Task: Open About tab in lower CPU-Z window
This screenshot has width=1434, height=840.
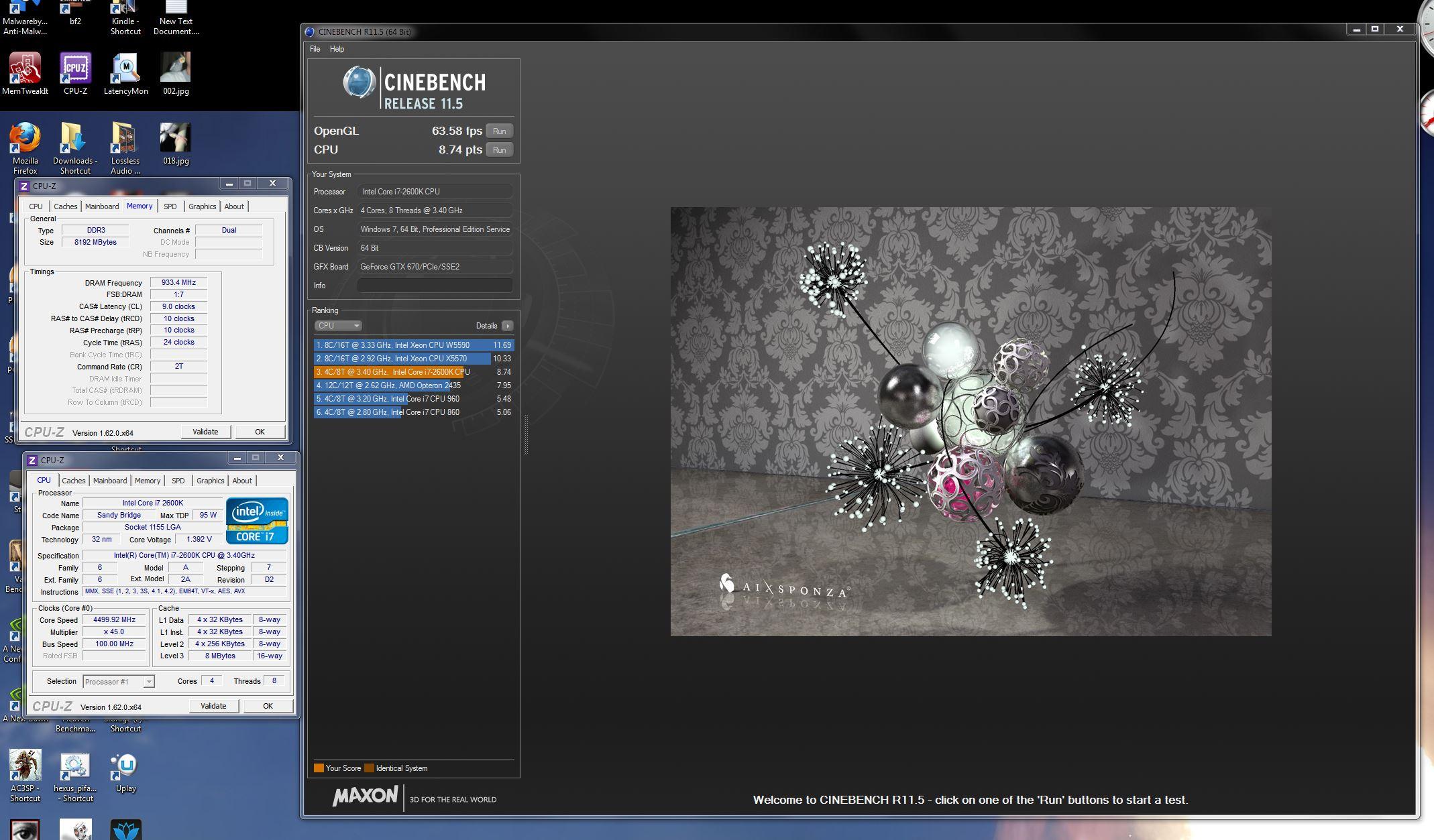Action: (x=242, y=481)
